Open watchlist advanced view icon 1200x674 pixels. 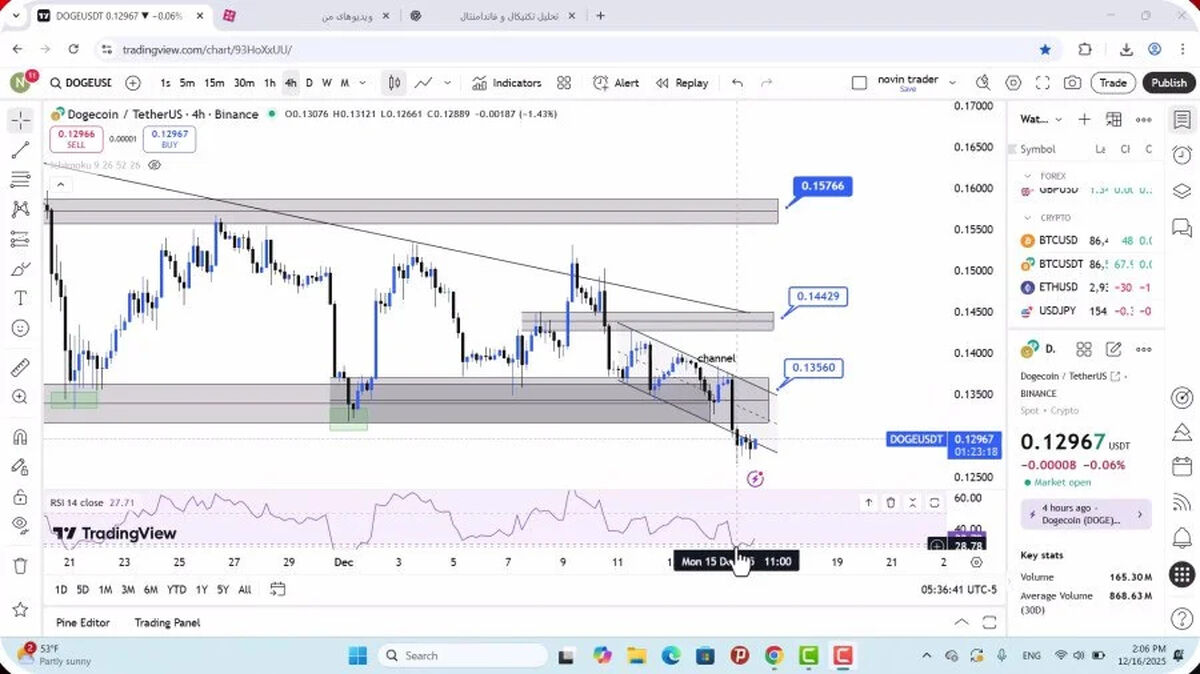pyautogui.click(x=1114, y=119)
